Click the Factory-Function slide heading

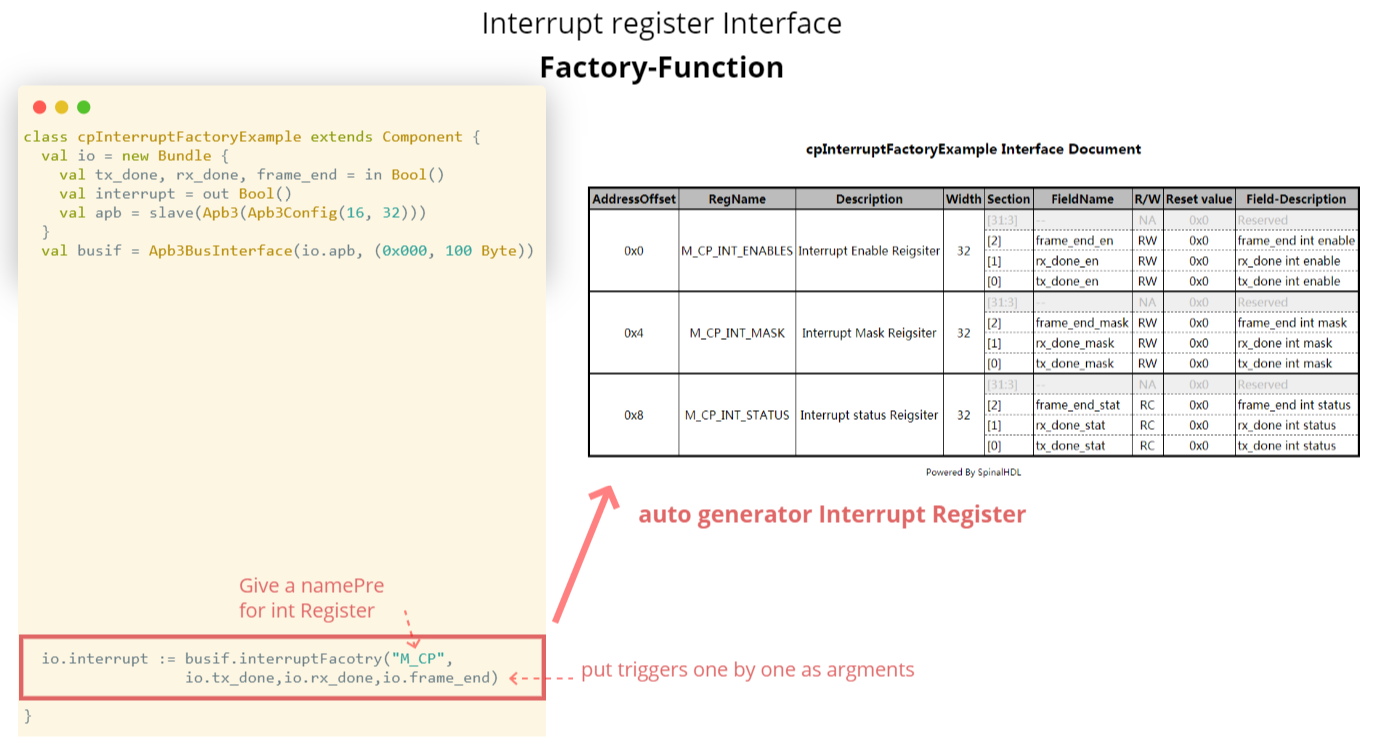(661, 67)
